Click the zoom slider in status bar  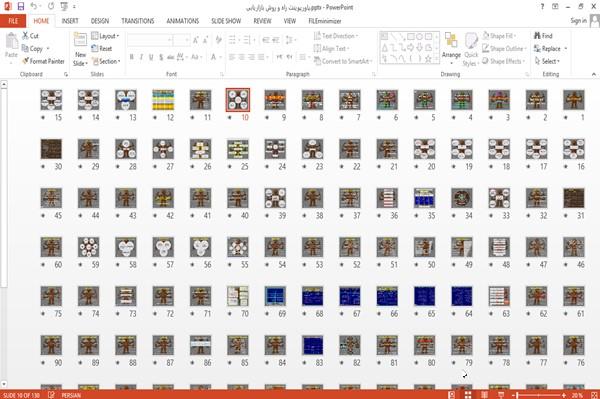pyautogui.click(x=539, y=395)
